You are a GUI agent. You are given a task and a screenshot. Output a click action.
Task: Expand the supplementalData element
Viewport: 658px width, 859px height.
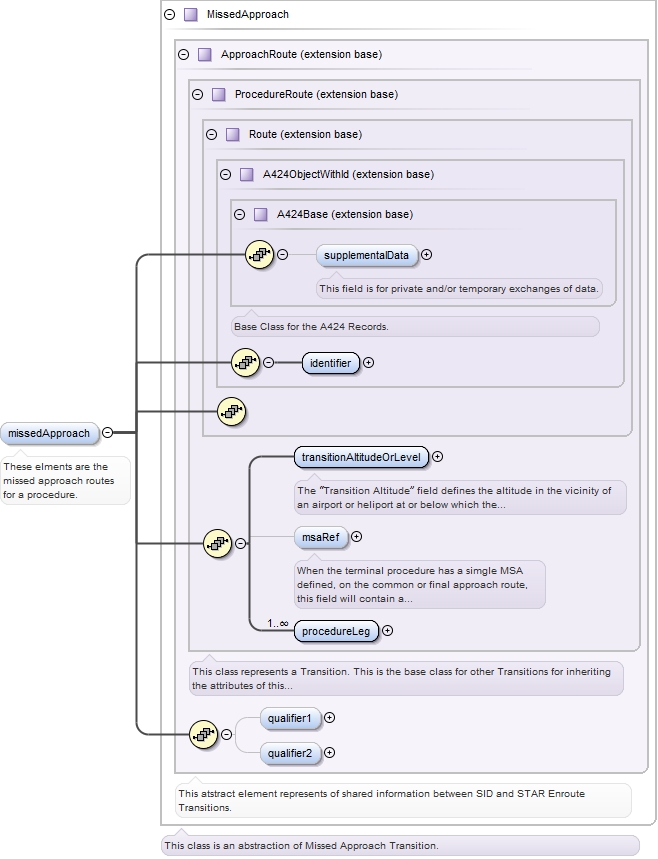427,255
